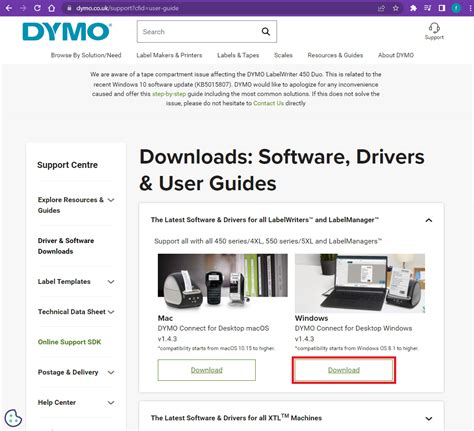Click 'DYMO Connect for Desktop macOS' text
This screenshot has width=474, height=431.
pos(213,328)
